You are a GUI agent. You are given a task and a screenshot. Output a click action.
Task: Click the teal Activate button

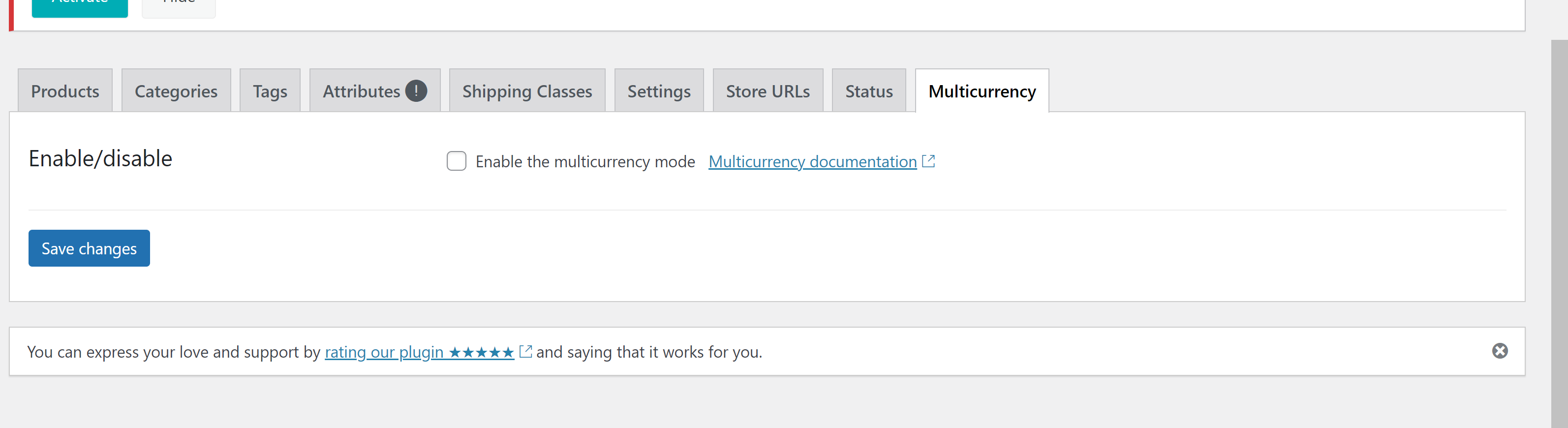tap(80, 6)
